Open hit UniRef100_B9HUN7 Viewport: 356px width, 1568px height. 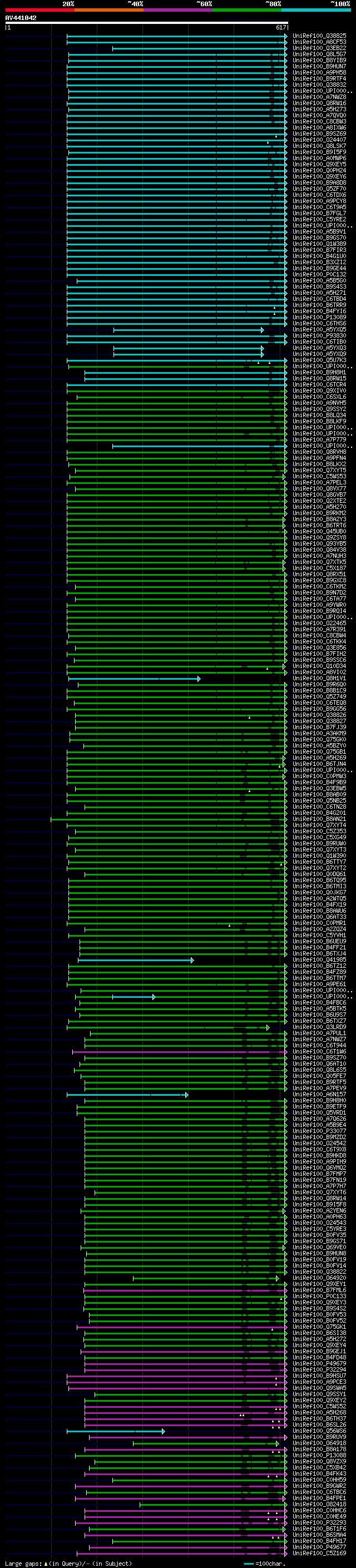pyautogui.click(x=319, y=66)
